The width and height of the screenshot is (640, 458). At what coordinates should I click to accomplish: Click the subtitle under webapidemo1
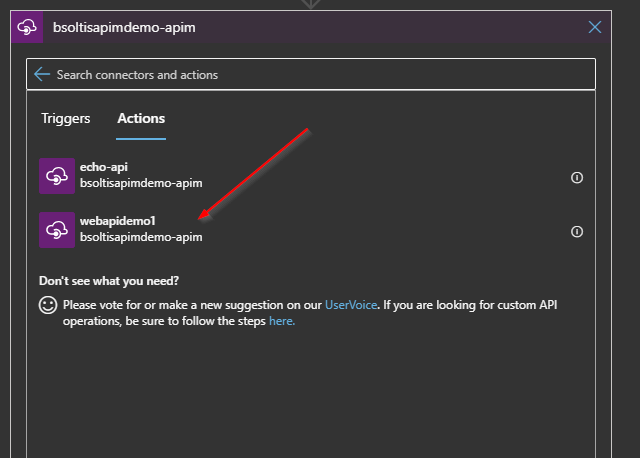(x=141, y=238)
